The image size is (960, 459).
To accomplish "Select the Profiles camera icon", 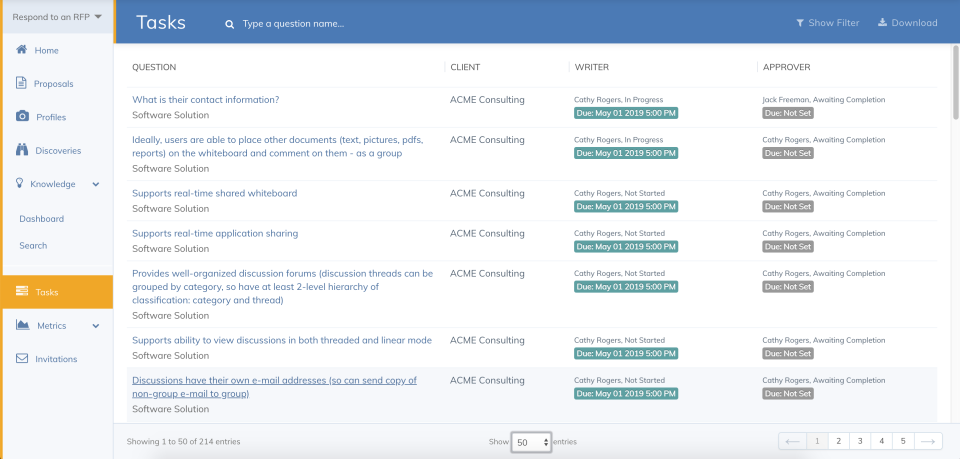I will 22,116.
